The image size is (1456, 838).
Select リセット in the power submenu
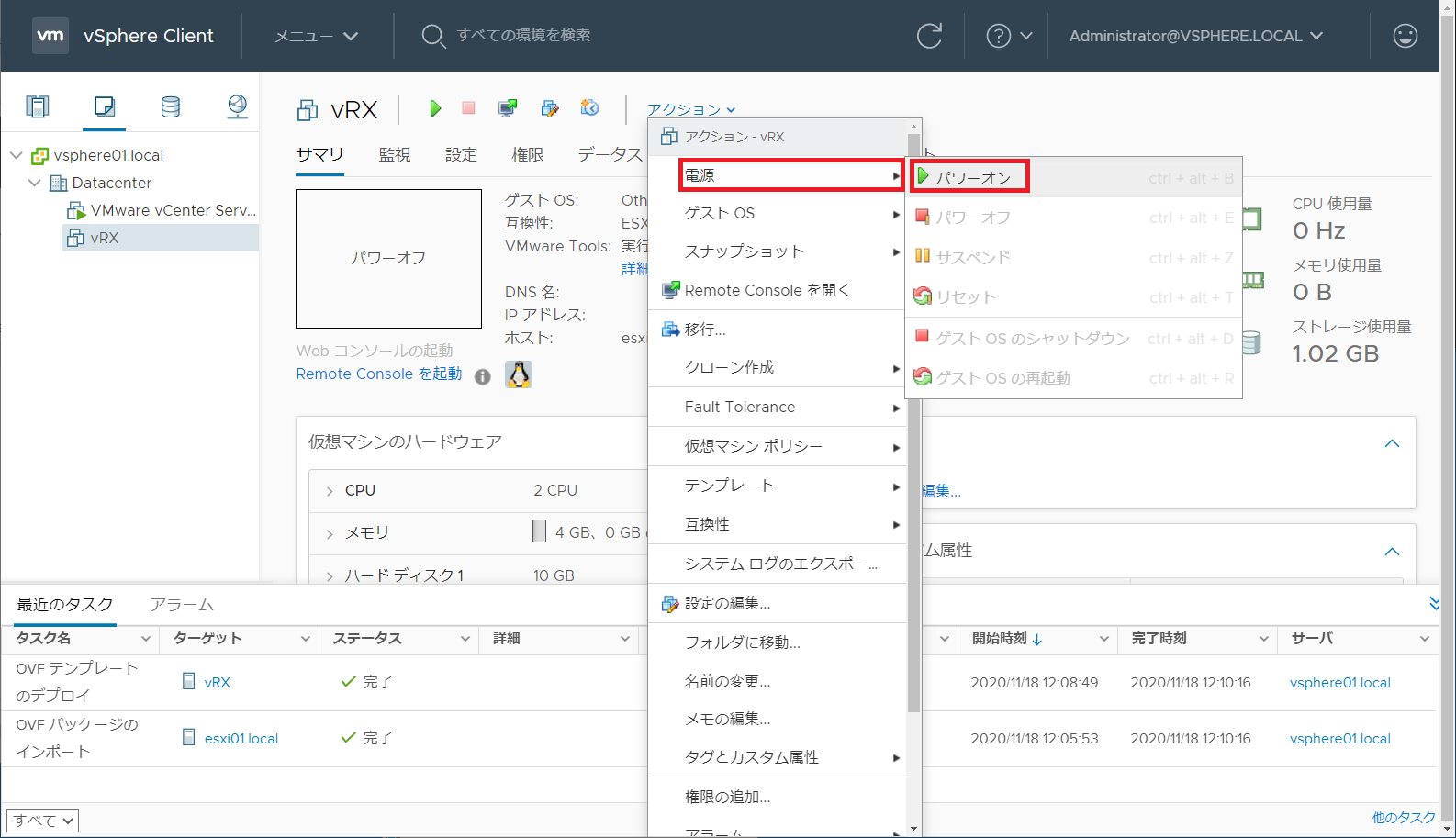pos(1074,297)
